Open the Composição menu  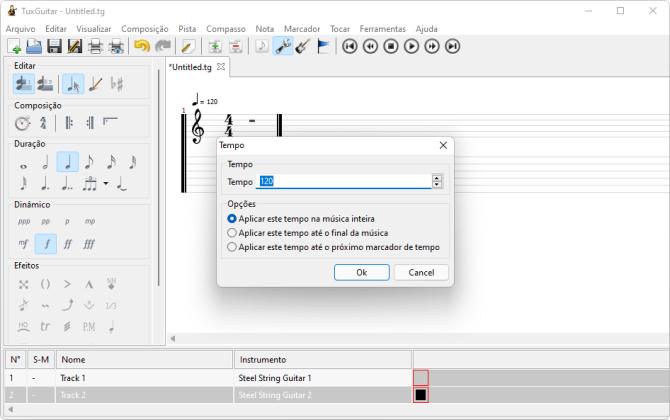tap(144, 29)
